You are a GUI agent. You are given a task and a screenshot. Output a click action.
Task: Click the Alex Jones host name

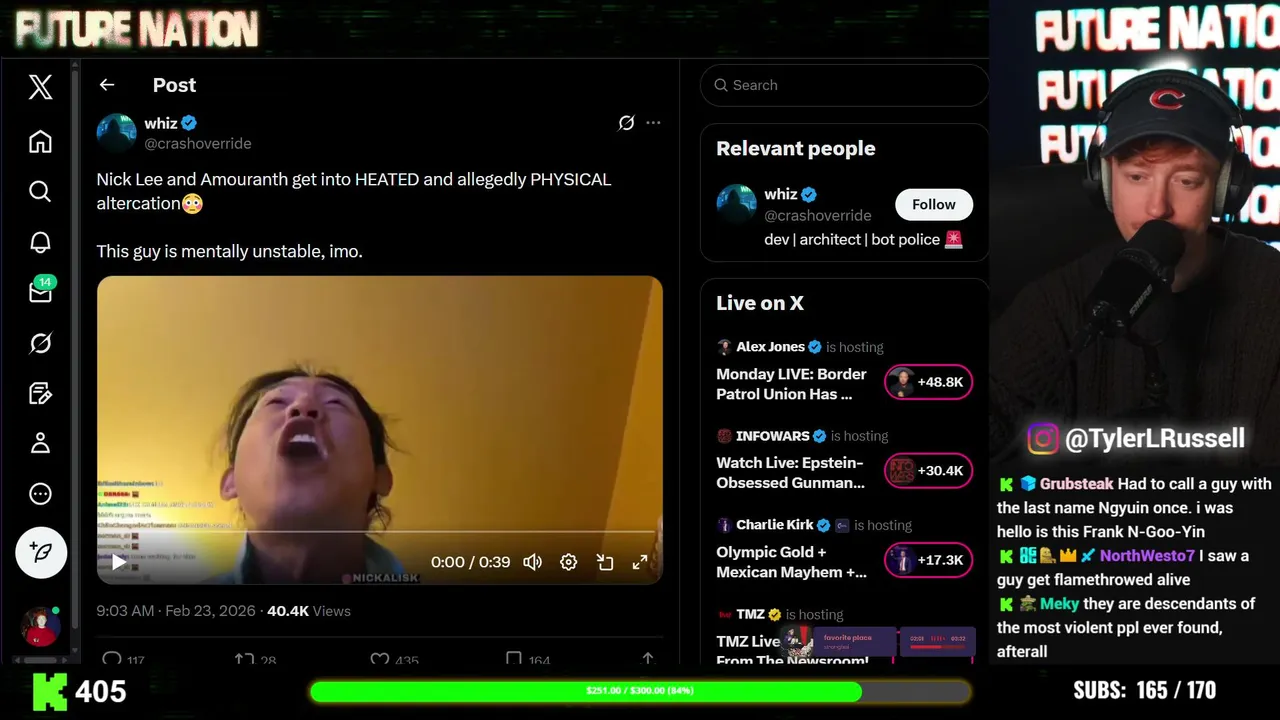[x=770, y=347]
